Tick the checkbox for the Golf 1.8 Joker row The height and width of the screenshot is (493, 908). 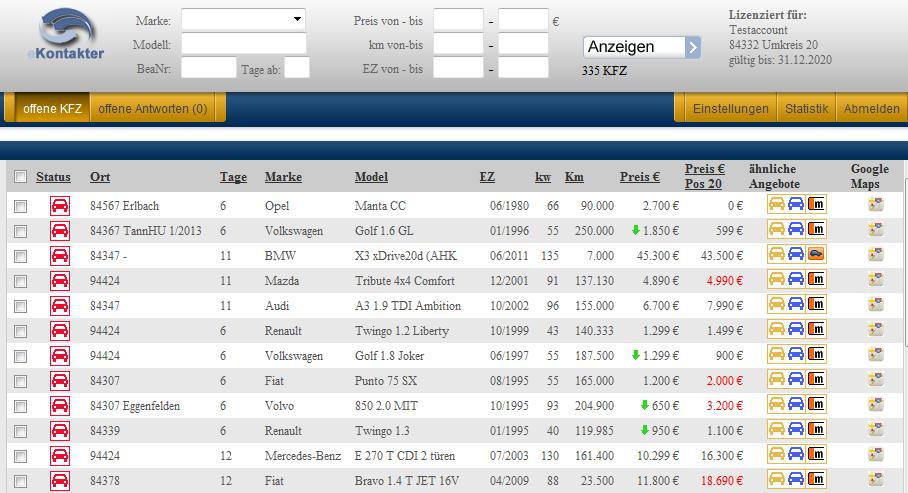click(x=20, y=356)
